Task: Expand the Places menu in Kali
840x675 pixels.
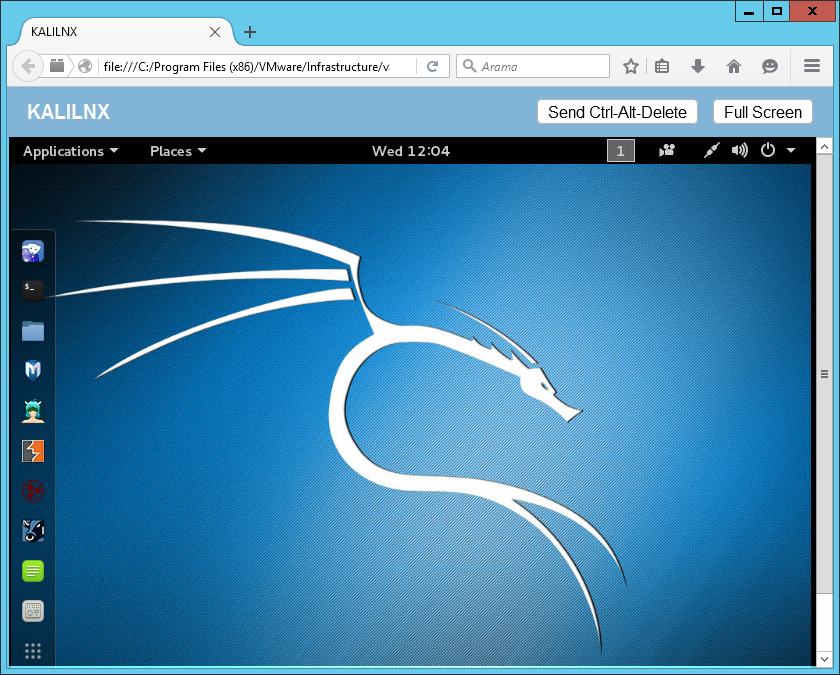Action: [178, 151]
